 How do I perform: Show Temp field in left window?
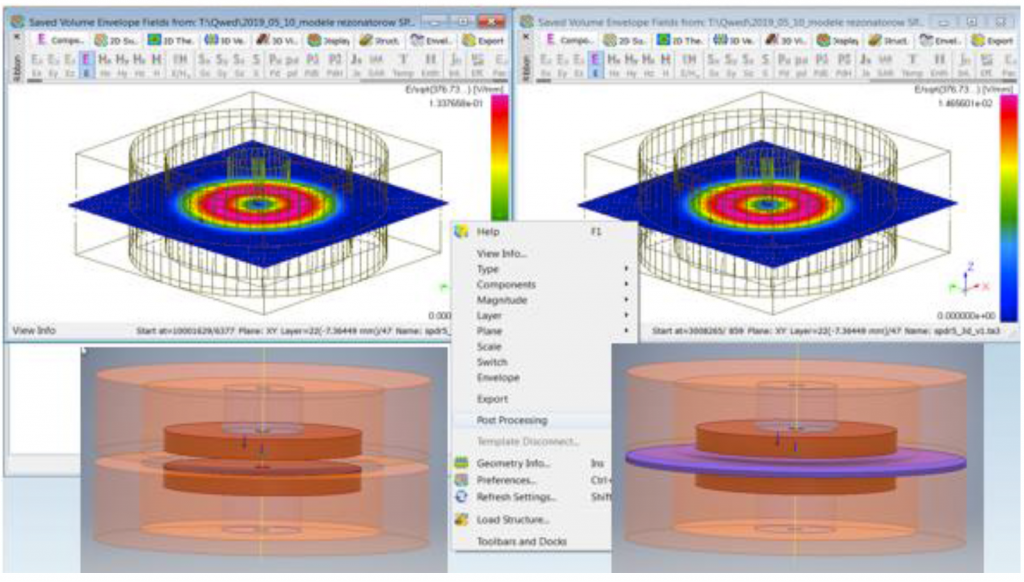click(403, 65)
